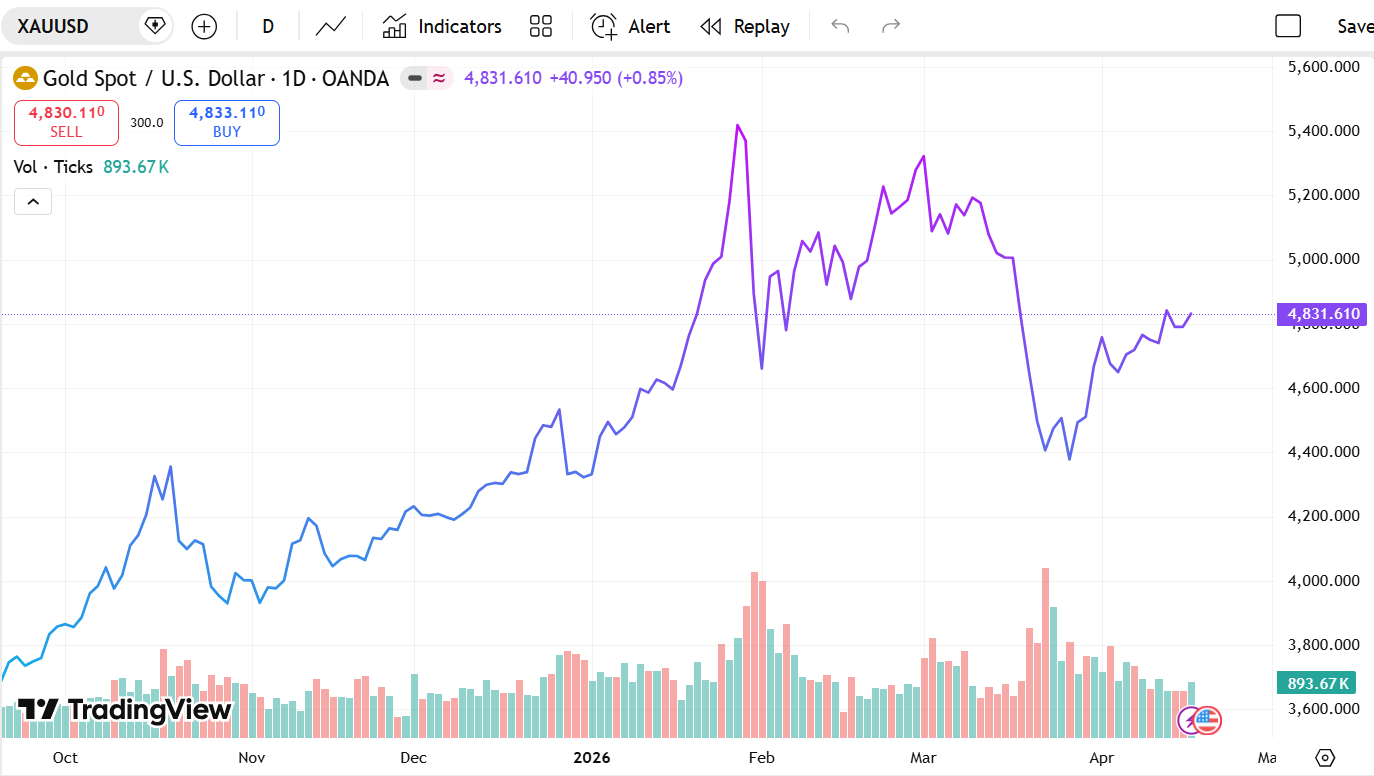Click the compare or add symbol plus icon
The width and height of the screenshot is (1374, 776).
tap(204, 26)
